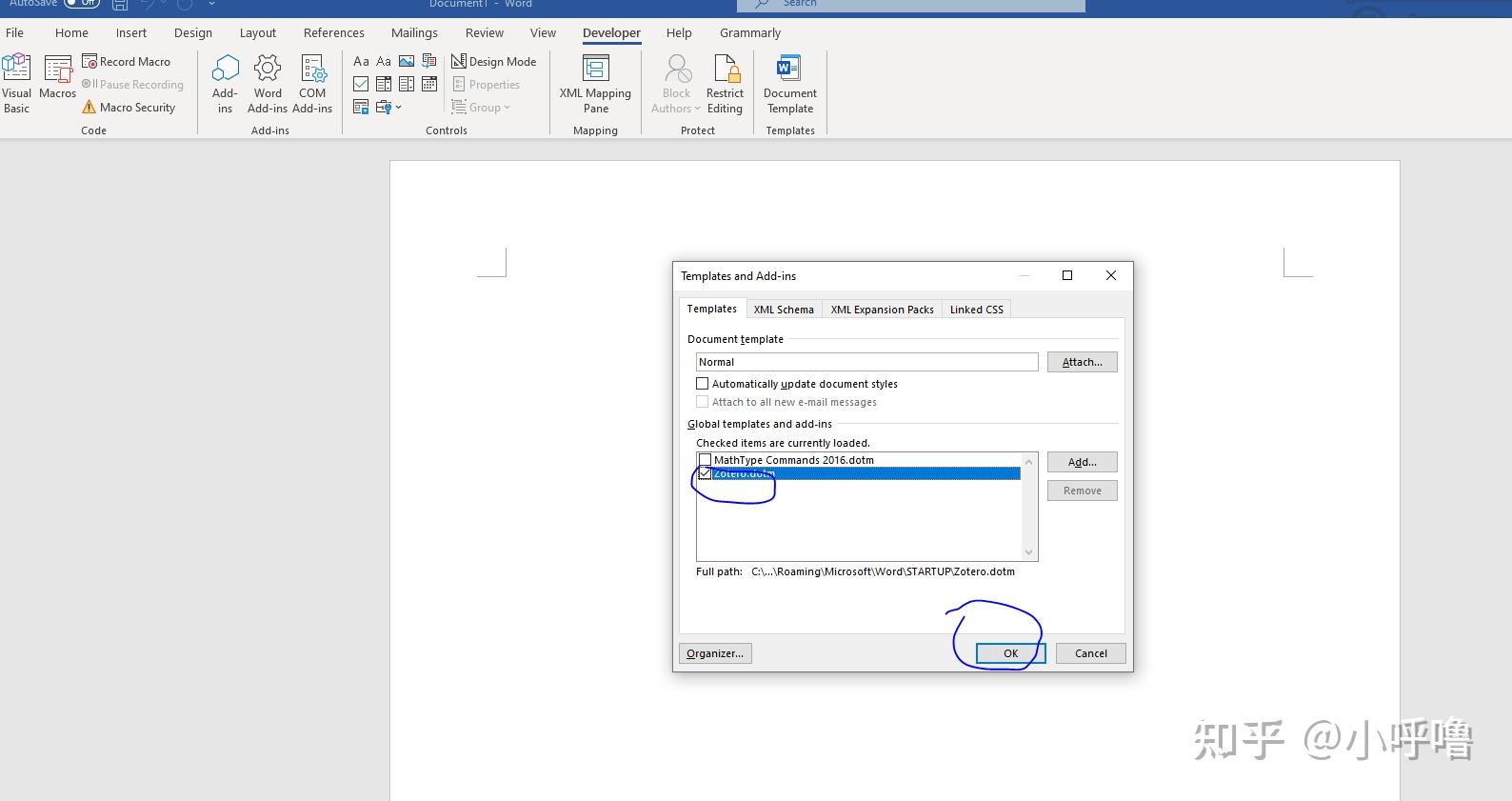Image resolution: width=1512 pixels, height=801 pixels.
Task: Click the add-ins list scroll-up arrow
Action: [x=1028, y=461]
